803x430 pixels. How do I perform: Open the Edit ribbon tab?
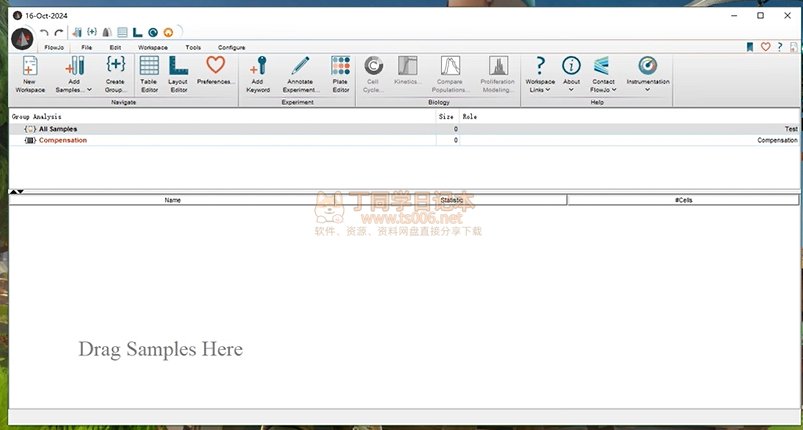click(x=115, y=47)
